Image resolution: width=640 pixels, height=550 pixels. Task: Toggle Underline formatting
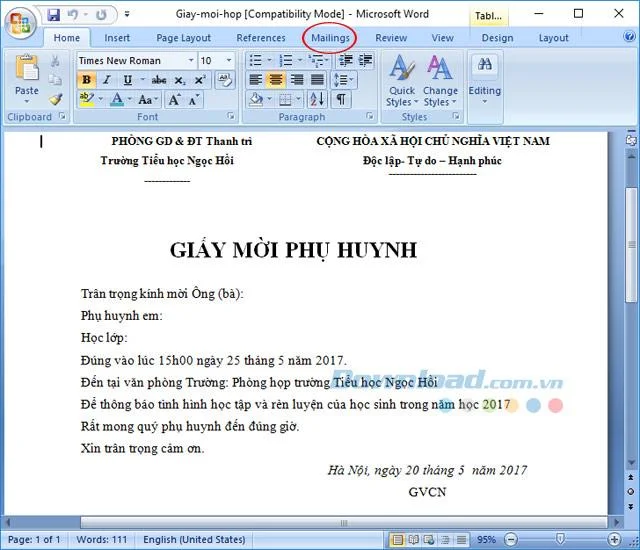pyautogui.click(x=128, y=80)
